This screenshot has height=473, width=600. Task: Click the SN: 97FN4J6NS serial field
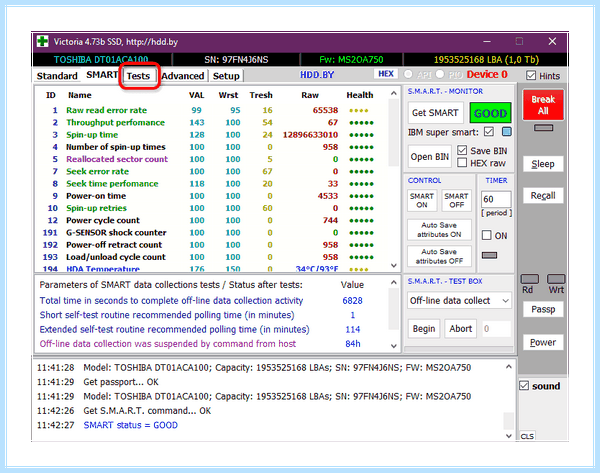[236, 60]
